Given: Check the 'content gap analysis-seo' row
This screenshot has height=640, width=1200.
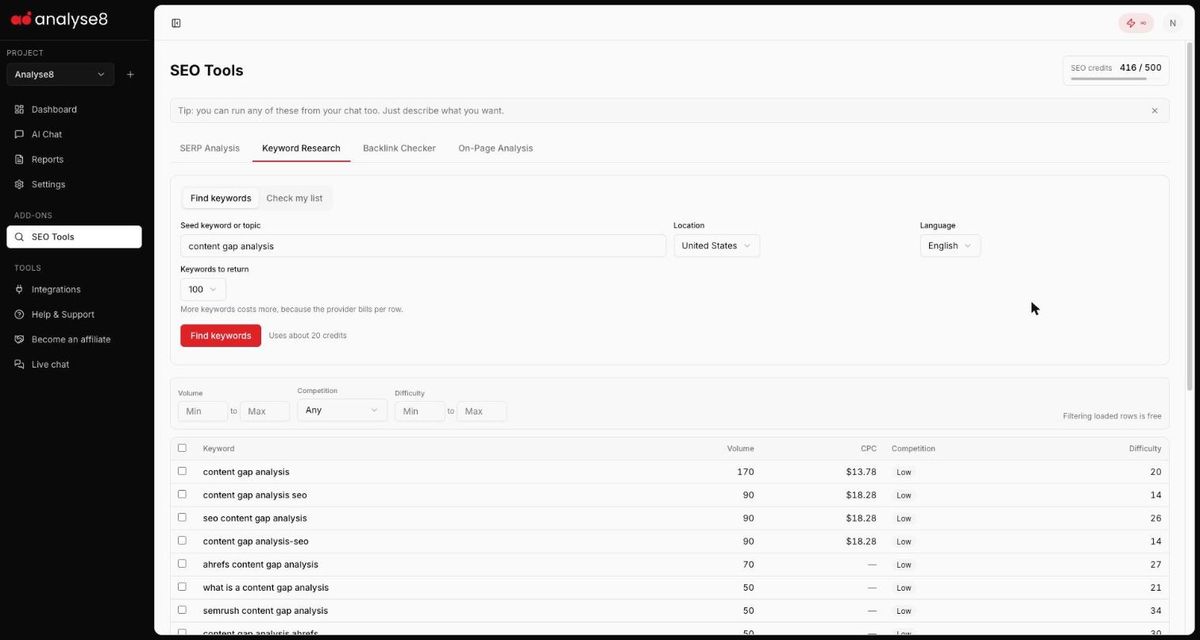Looking at the screenshot, I should (x=182, y=540).
